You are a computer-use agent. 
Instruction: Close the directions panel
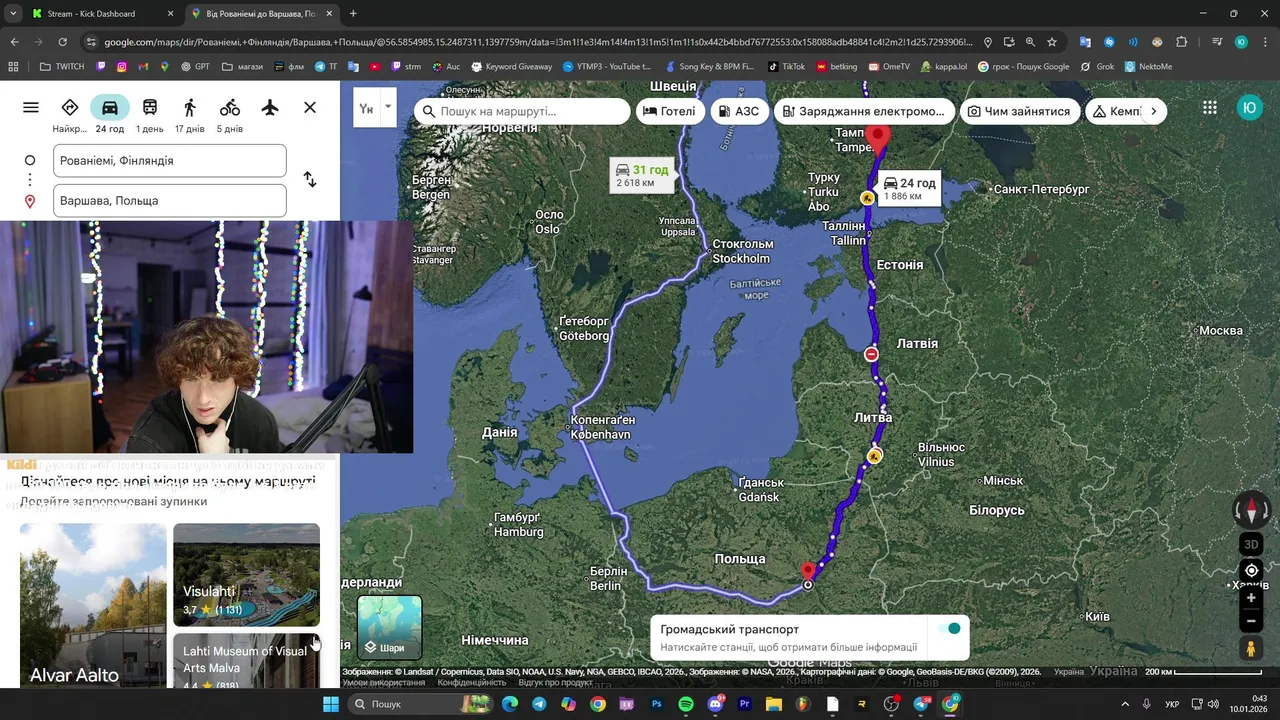(310, 108)
